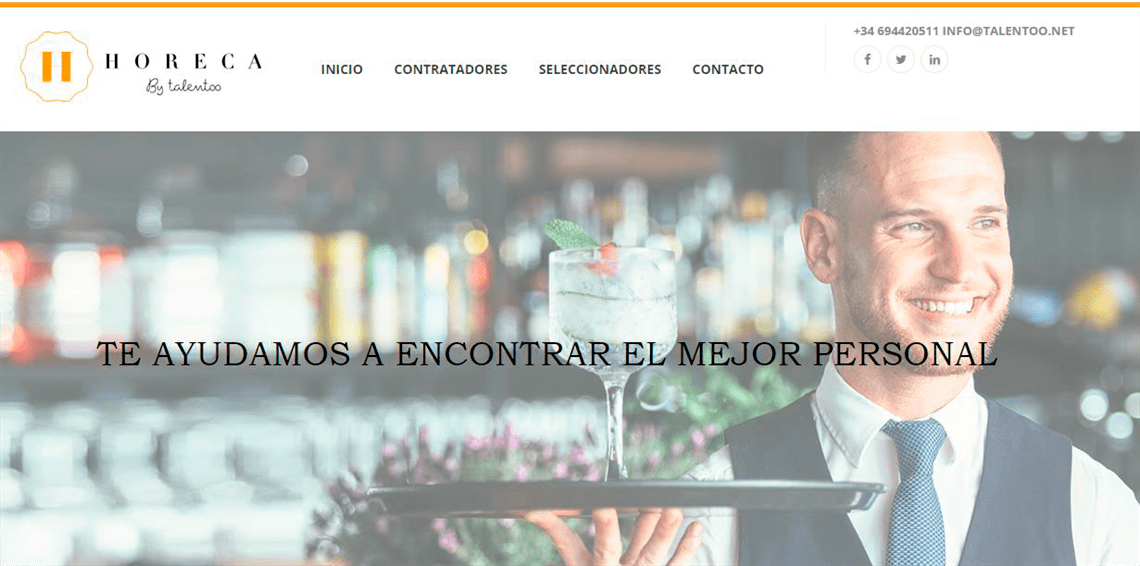Viewport: 1140px width, 566px height.
Task: Click the HORECA wordmark text
Action: 184,62
